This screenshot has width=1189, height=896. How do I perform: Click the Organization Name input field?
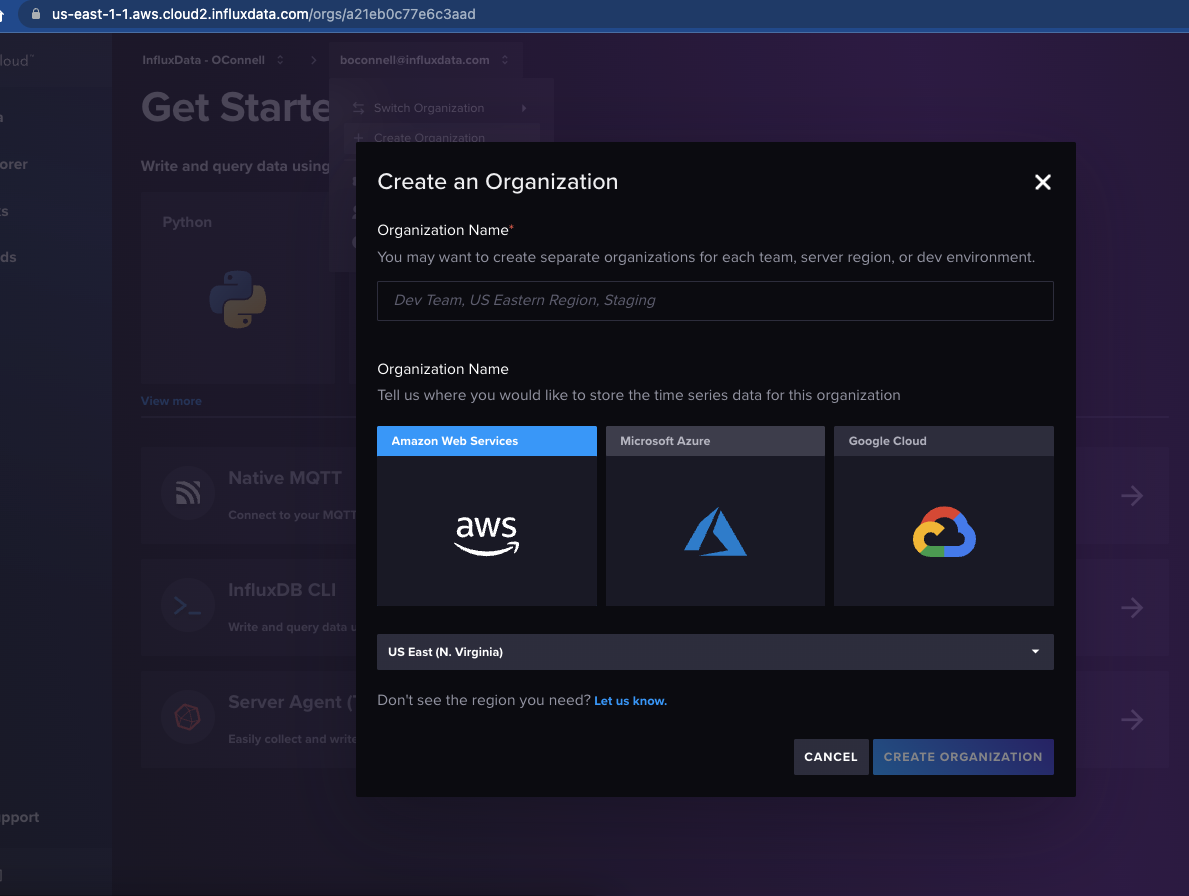715,300
